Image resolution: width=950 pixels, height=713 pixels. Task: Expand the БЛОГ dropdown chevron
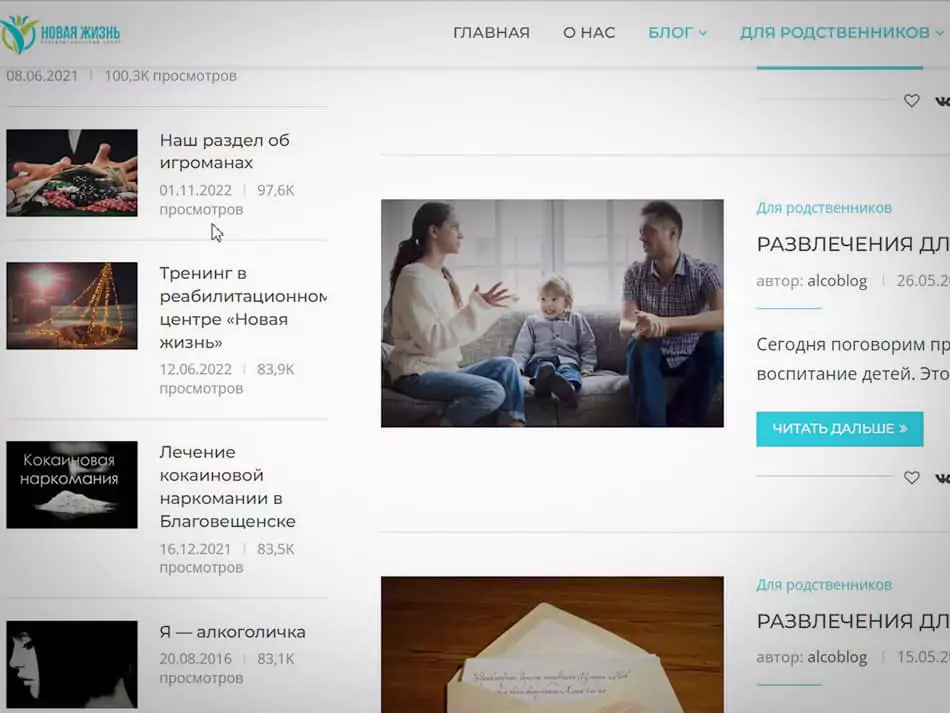[703, 33]
